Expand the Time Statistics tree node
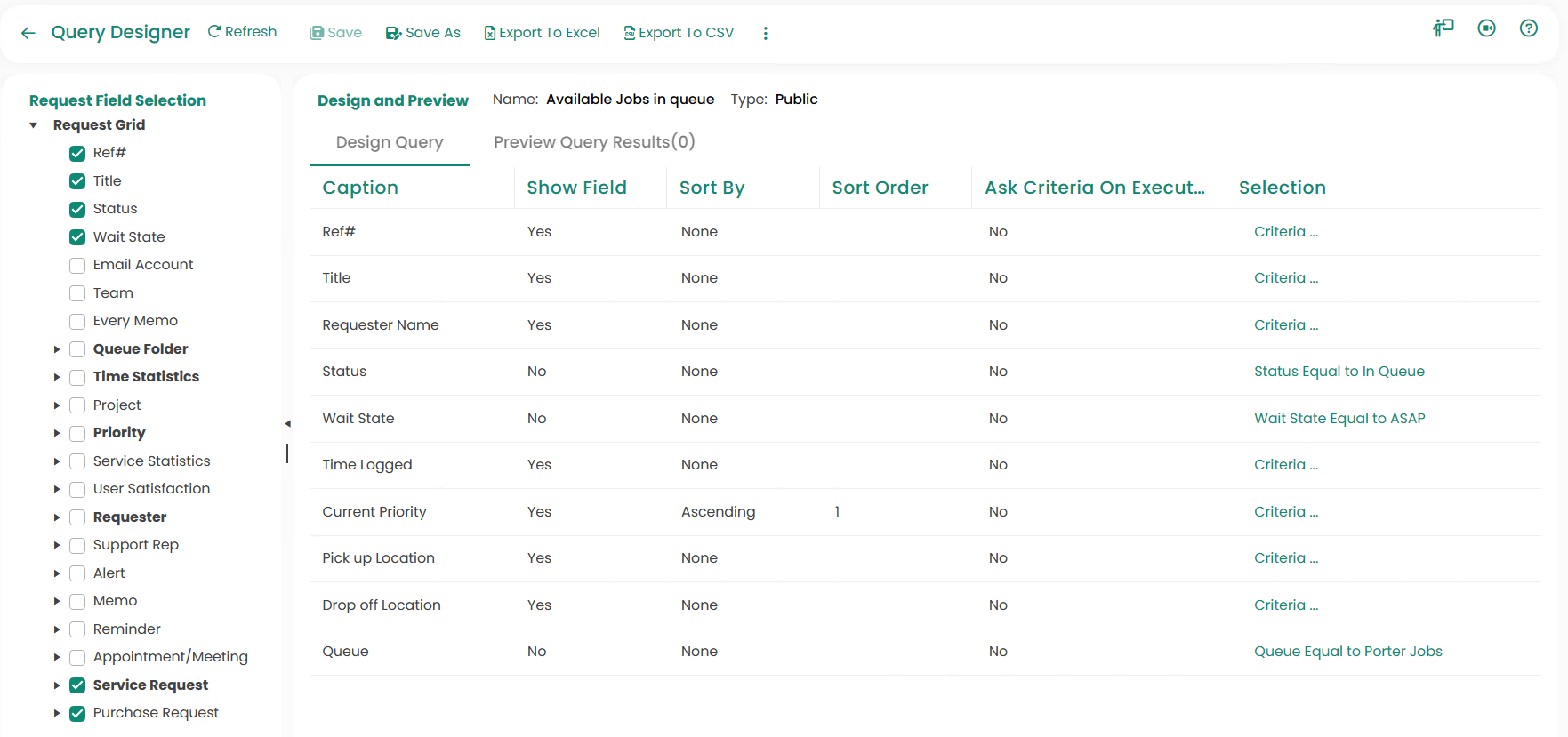 coord(57,377)
